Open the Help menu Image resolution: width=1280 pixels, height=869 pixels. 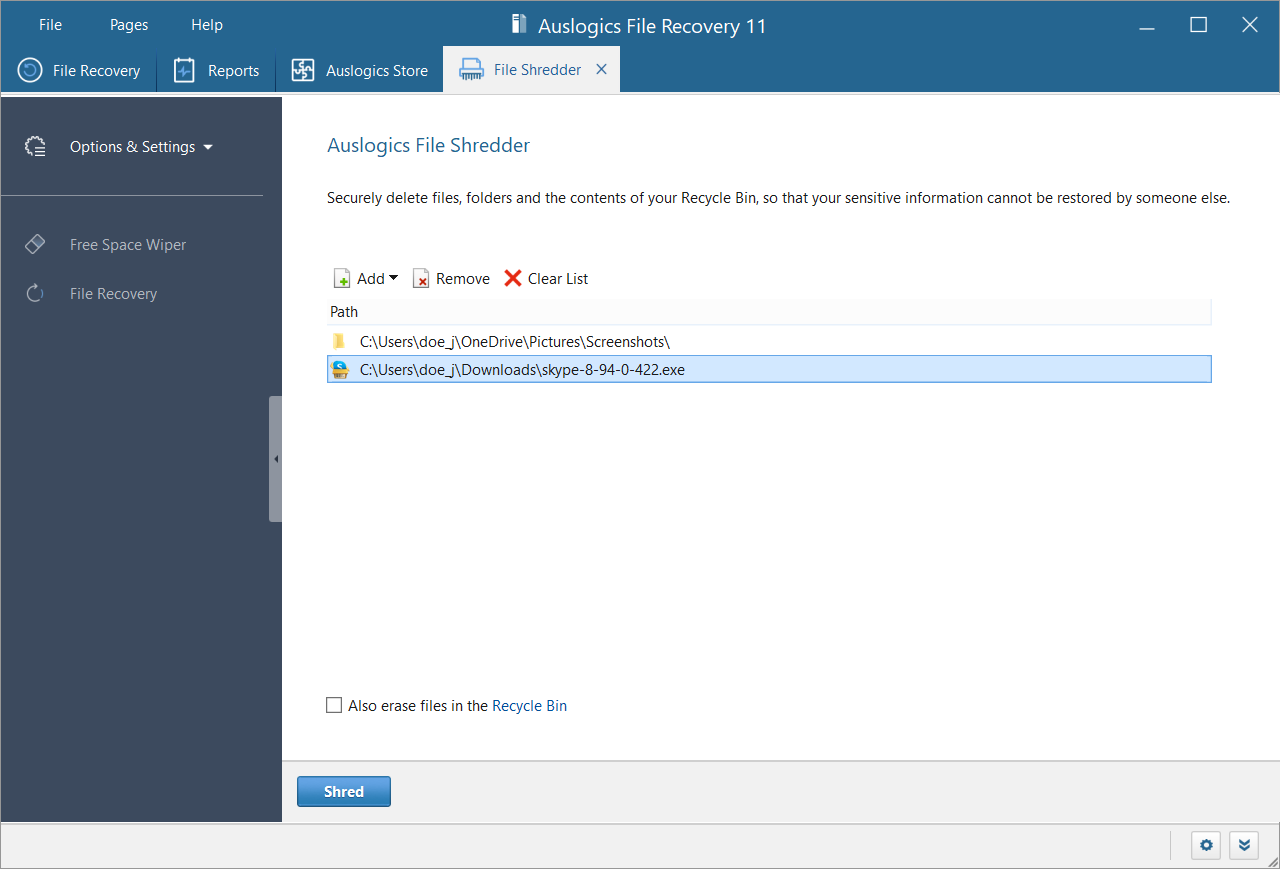pos(207,25)
